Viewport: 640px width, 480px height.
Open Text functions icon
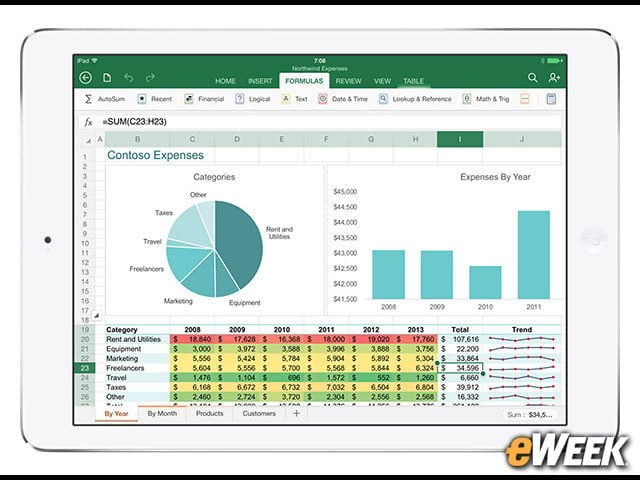(286, 99)
